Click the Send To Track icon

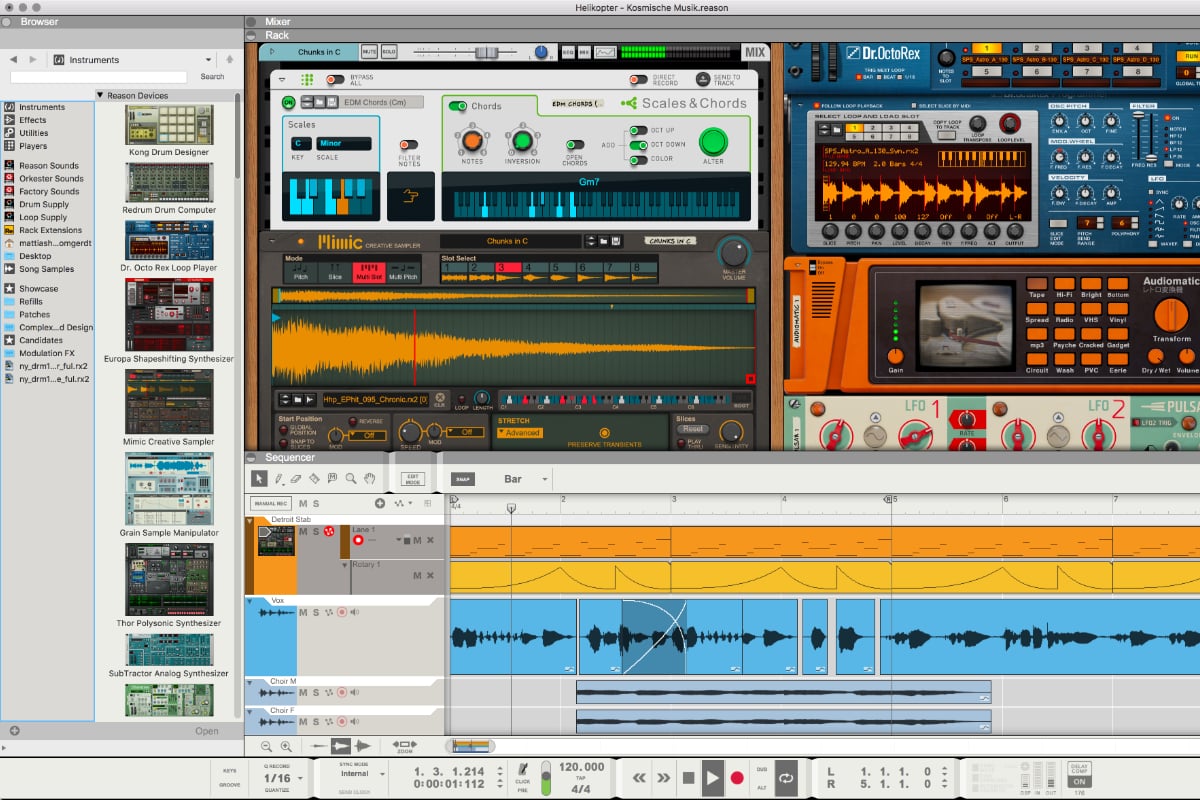pyautogui.click(x=702, y=80)
